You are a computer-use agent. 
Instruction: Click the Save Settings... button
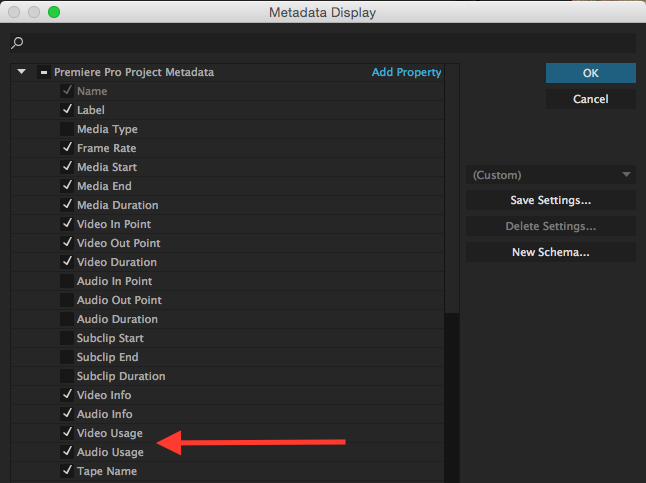pos(551,200)
